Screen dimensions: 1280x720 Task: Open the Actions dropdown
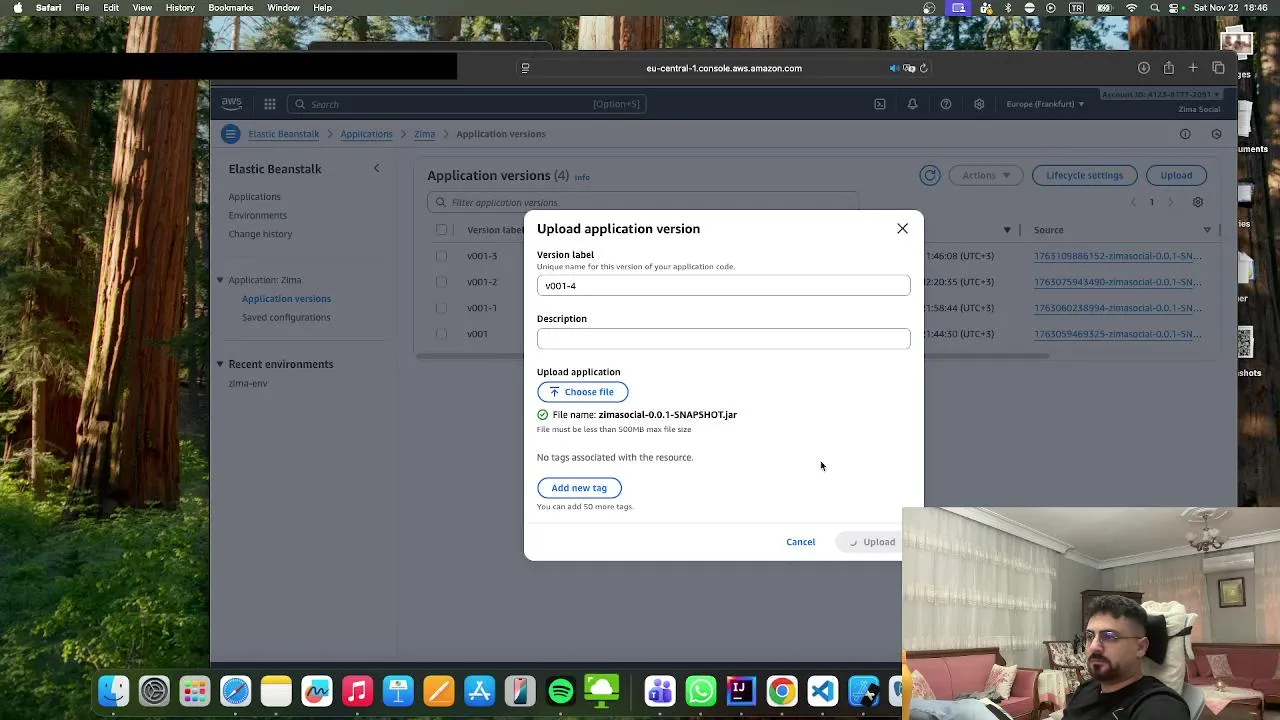986,175
